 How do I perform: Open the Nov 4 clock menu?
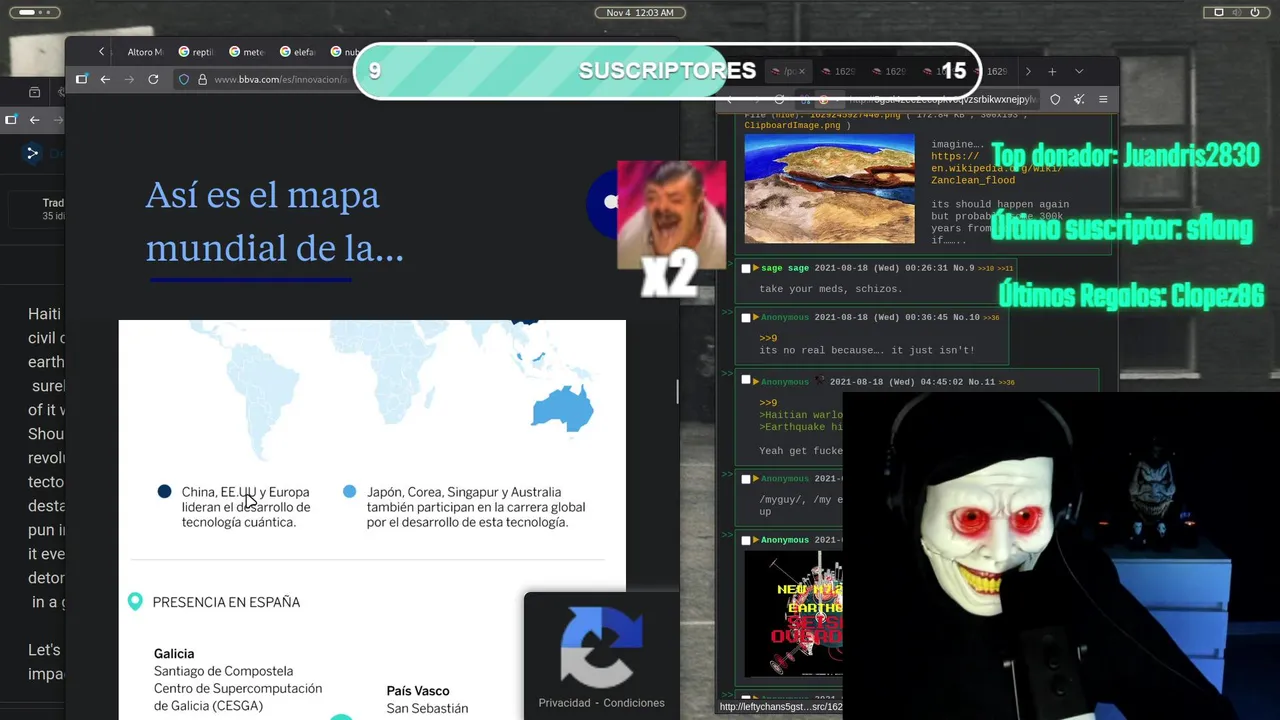pyautogui.click(x=640, y=12)
